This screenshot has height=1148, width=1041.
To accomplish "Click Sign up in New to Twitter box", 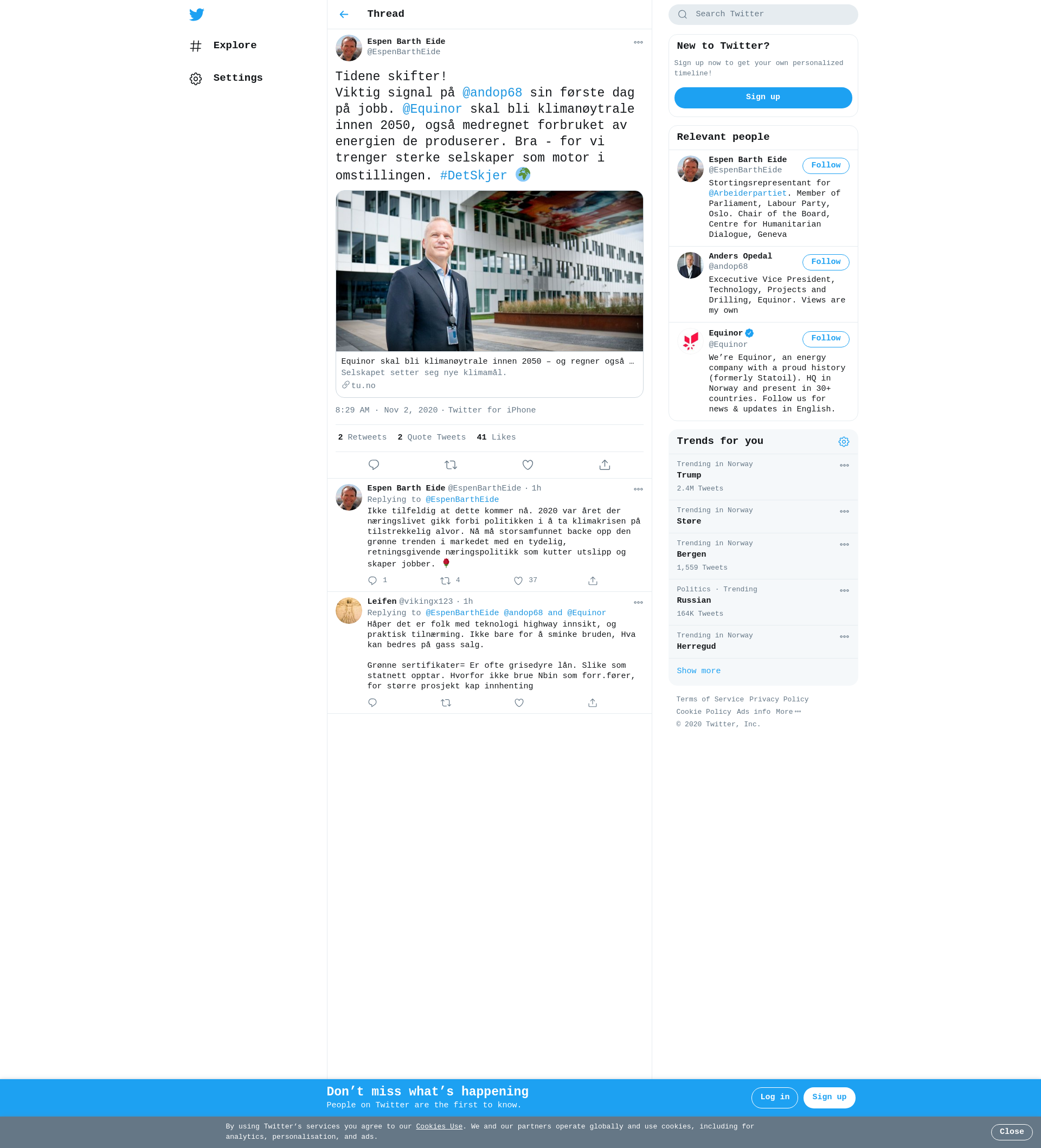I will coord(762,98).
